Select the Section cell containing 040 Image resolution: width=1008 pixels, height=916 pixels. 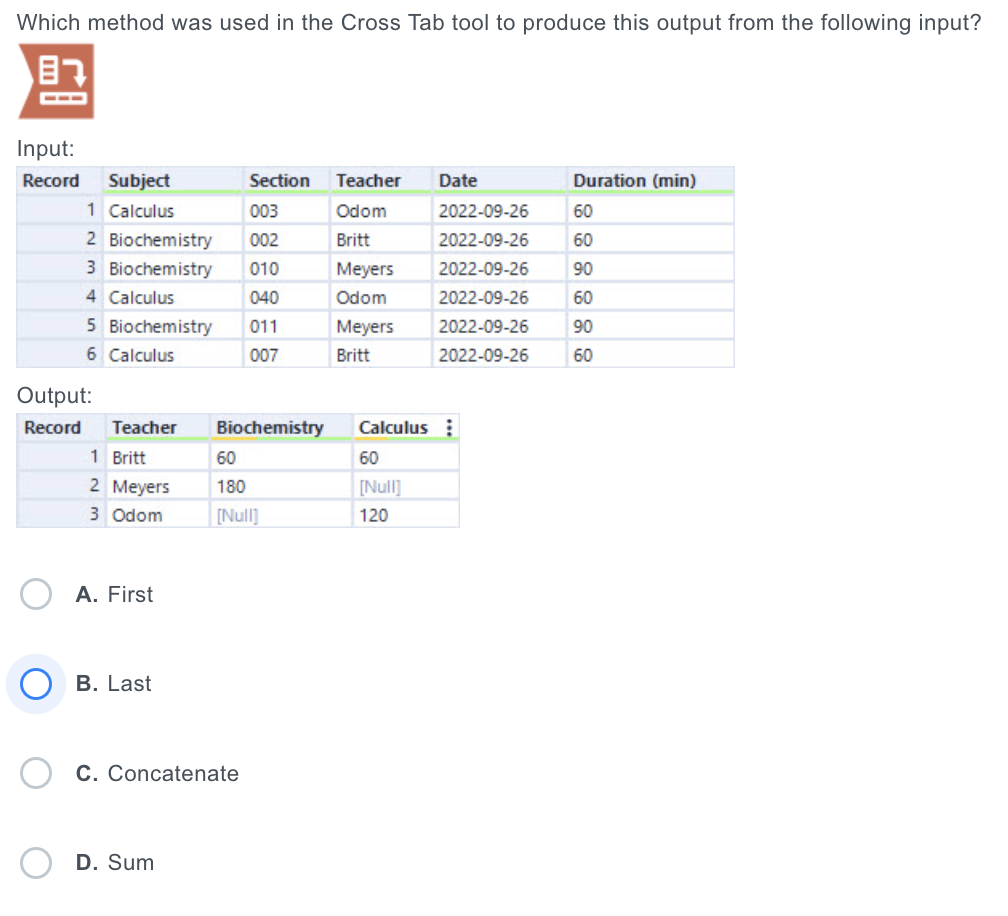click(x=287, y=298)
